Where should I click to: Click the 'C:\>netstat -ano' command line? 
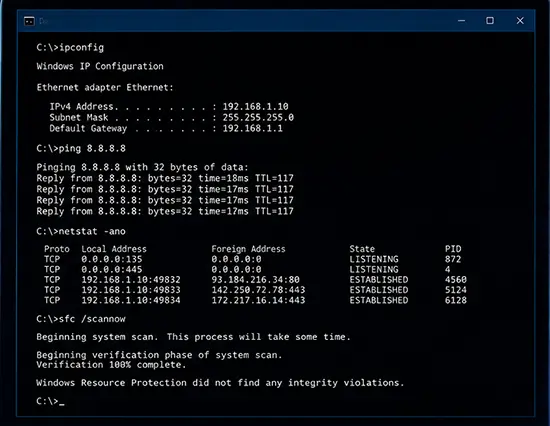81,231
